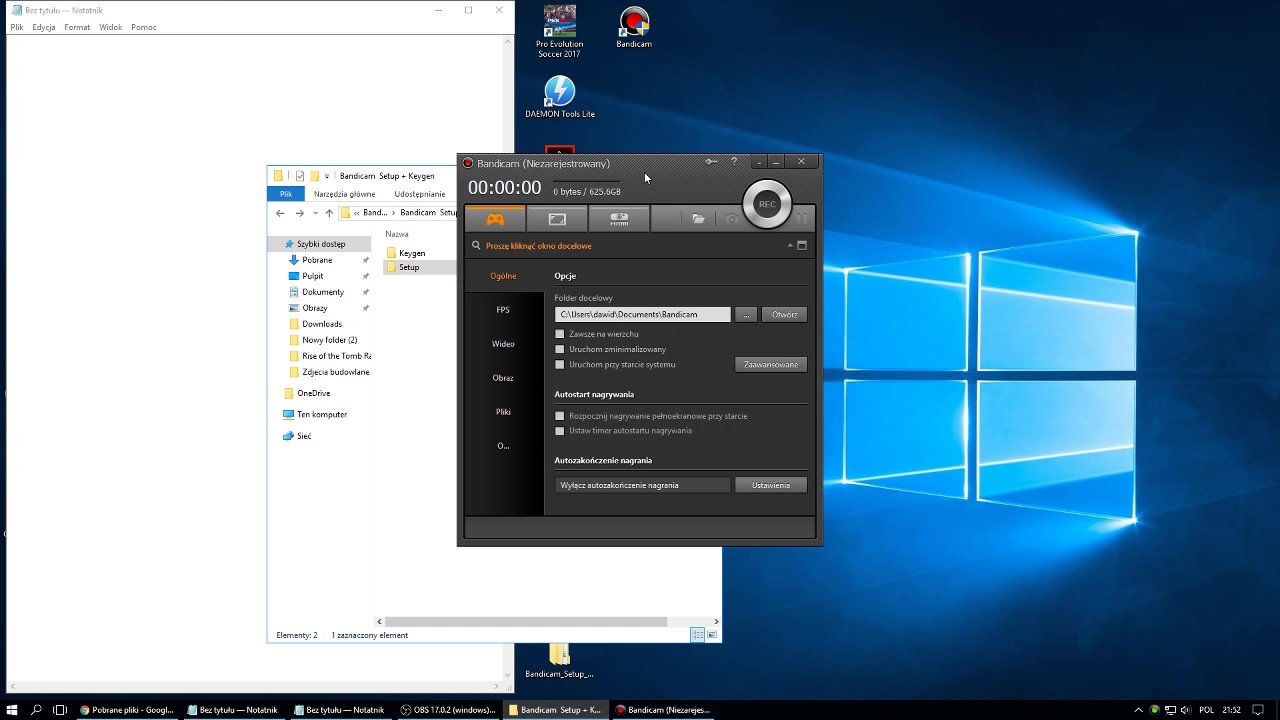
Task: Open Explorer recent locations dropdown chevron
Action: [315, 213]
